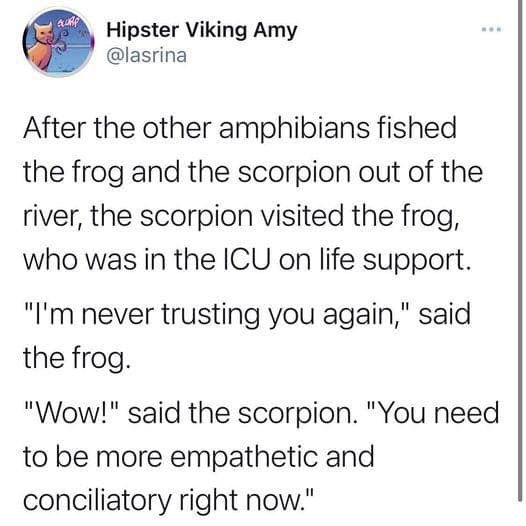Viewport: 526px width, 526px height.
Task: Click the word "amphibians" in the tweet
Action: (x=294, y=128)
